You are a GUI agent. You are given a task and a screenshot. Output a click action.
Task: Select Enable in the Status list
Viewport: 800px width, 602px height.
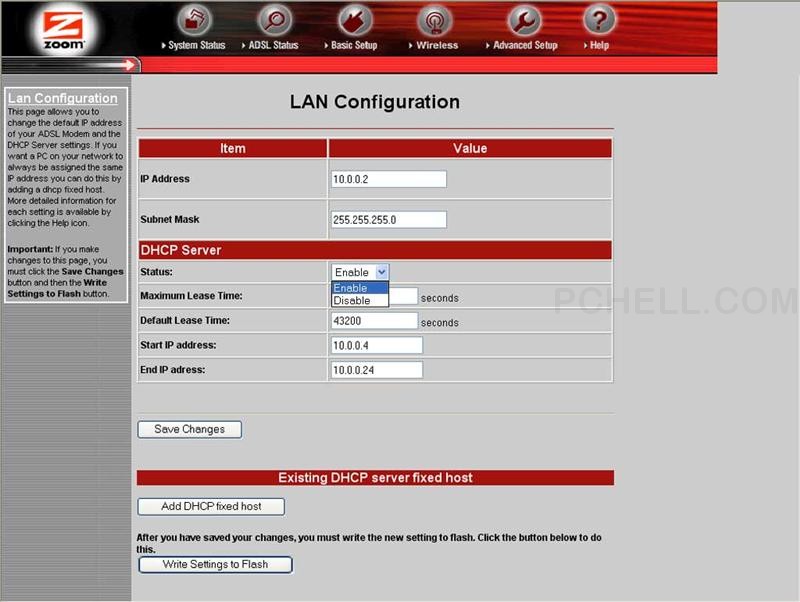pos(352,288)
